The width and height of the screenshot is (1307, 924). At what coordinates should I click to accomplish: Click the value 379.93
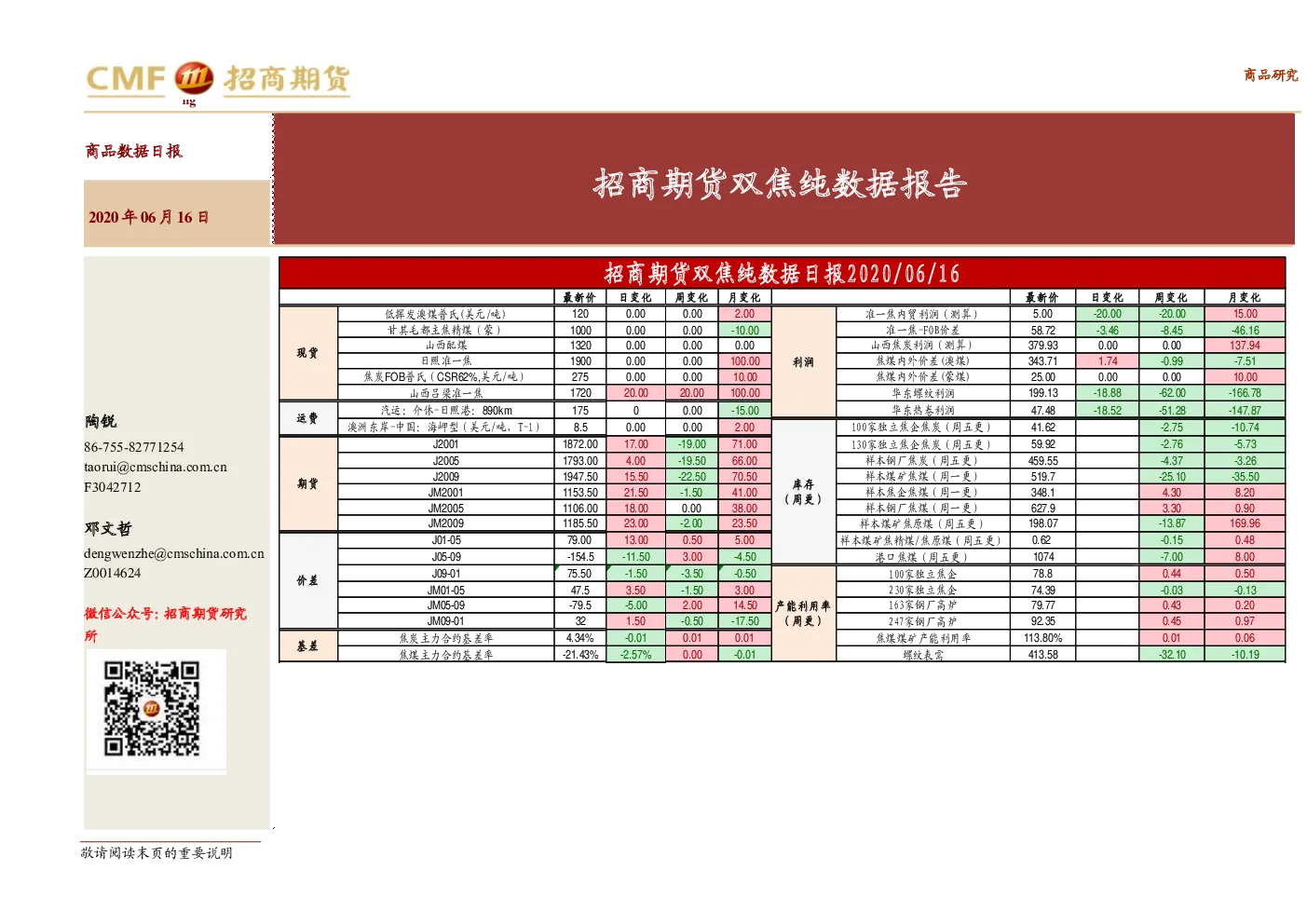1043,346
